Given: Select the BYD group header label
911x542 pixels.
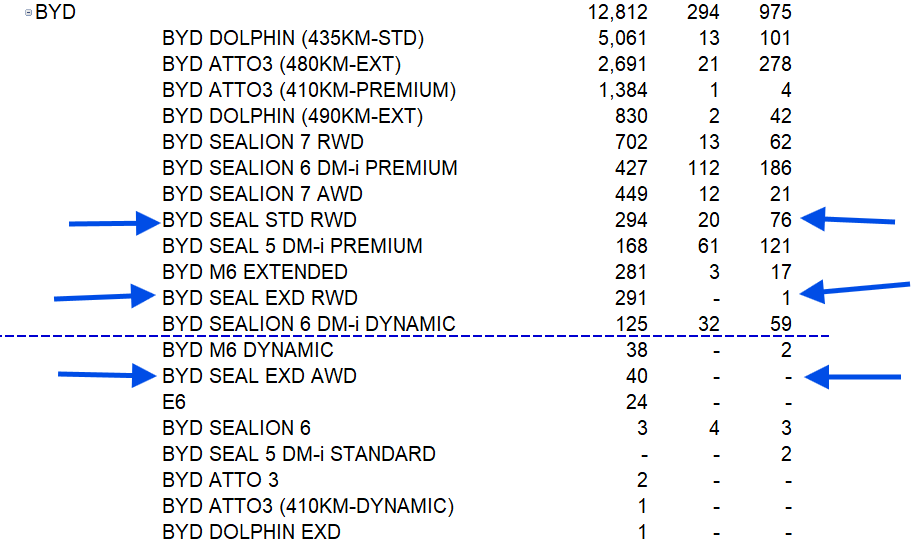Looking at the screenshot, I should pos(55,12).
